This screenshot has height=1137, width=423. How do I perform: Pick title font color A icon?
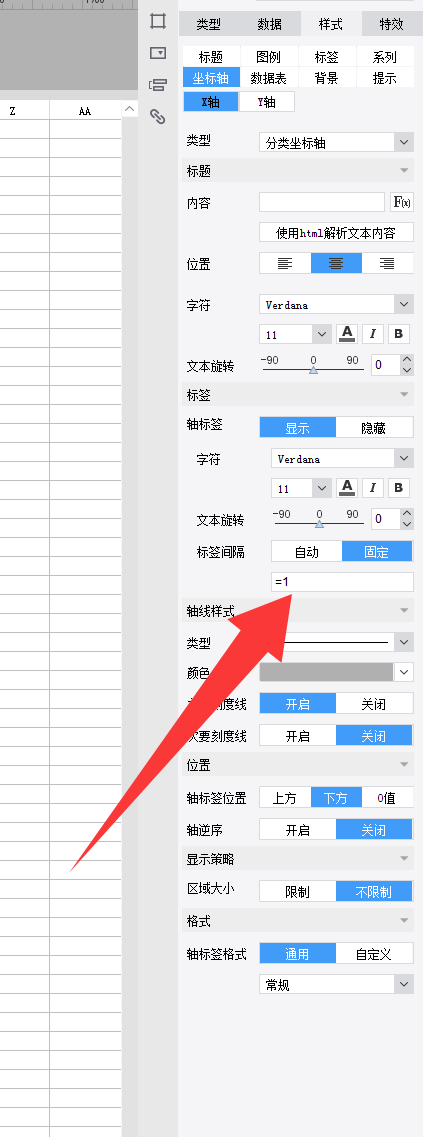coord(348,334)
